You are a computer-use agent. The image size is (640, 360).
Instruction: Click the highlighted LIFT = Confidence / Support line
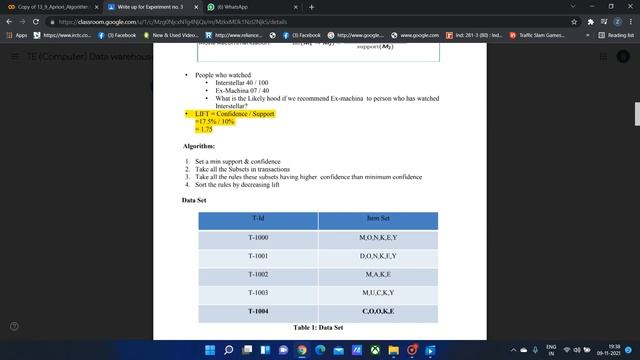tap(235, 114)
